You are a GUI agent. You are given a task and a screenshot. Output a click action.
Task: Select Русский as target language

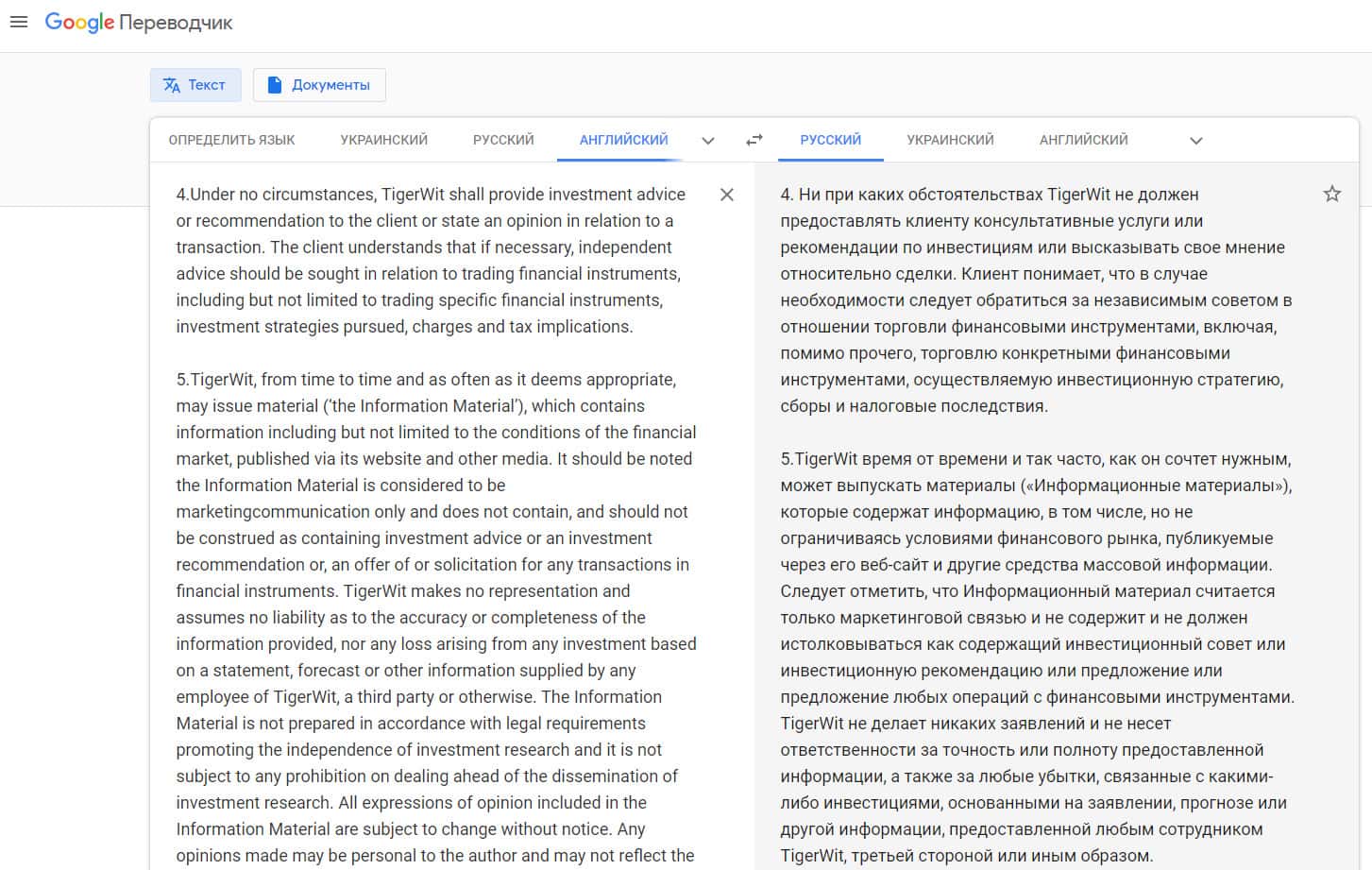830,140
